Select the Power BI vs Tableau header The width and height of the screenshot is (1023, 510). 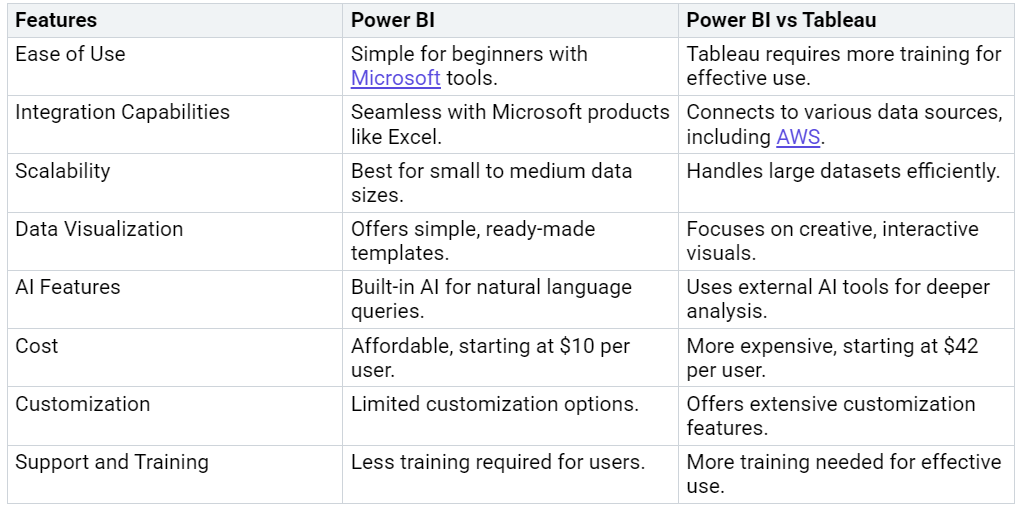782,20
